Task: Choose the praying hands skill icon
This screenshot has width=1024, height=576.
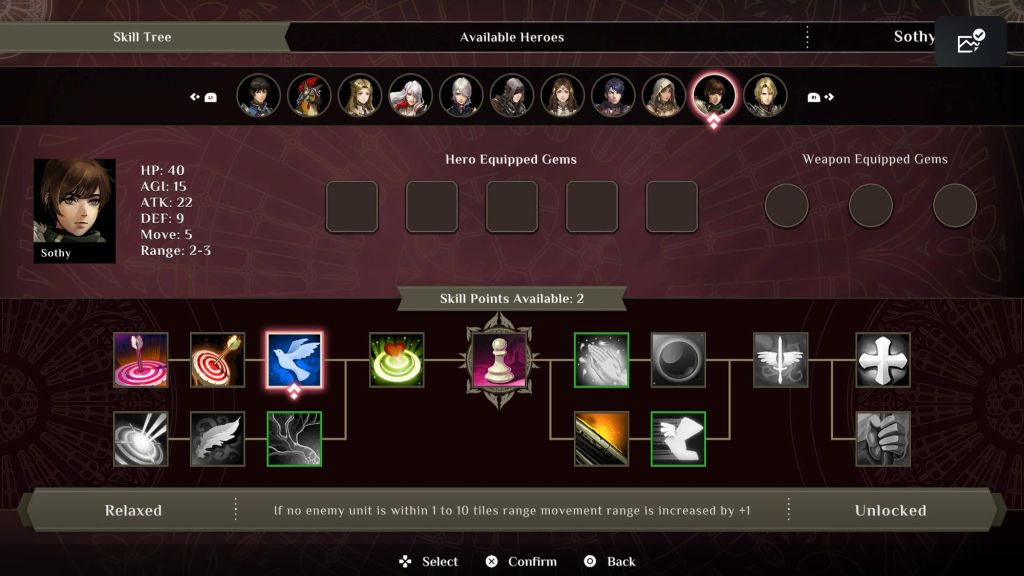Action: tap(601, 360)
